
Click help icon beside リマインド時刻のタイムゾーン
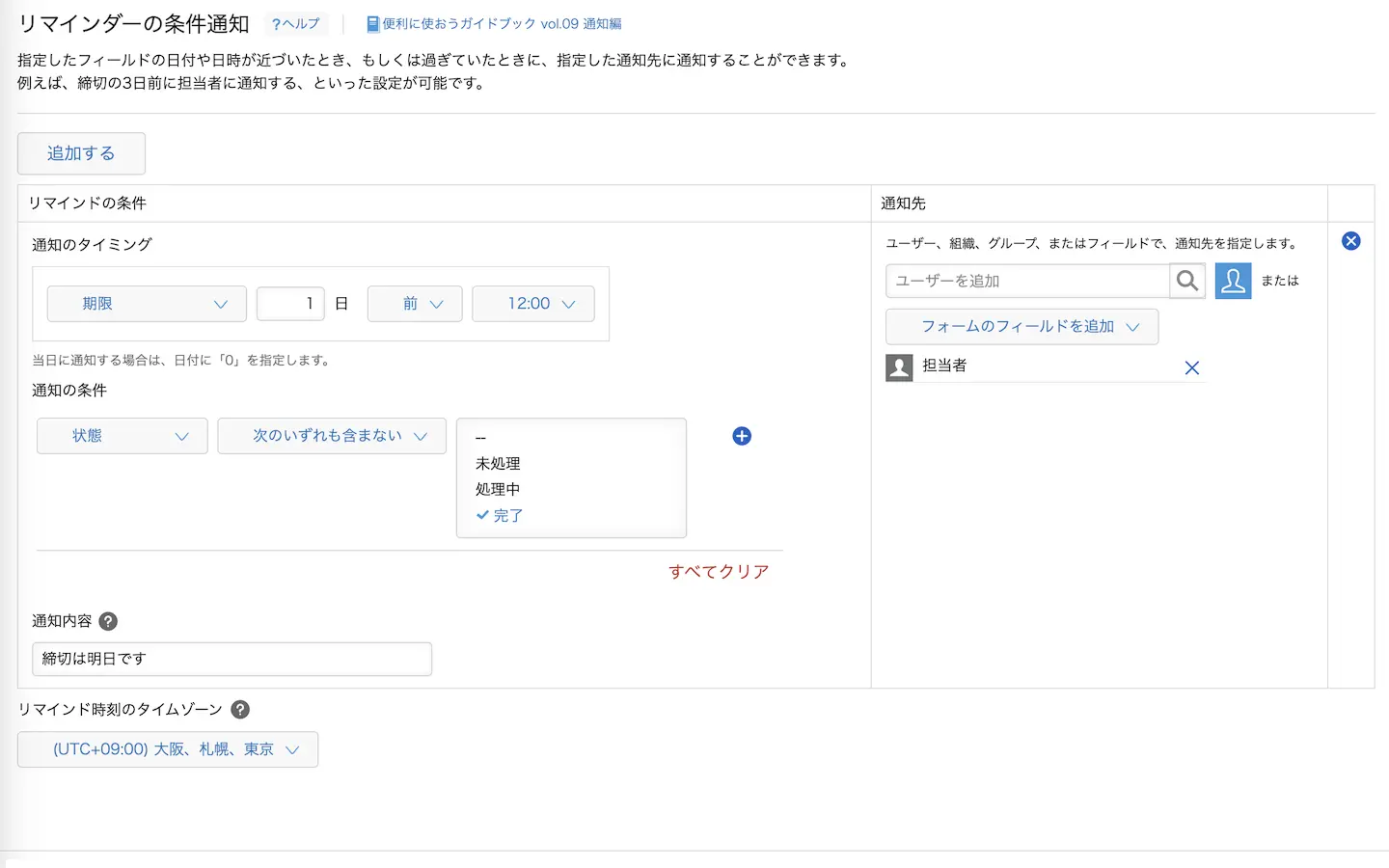240,709
